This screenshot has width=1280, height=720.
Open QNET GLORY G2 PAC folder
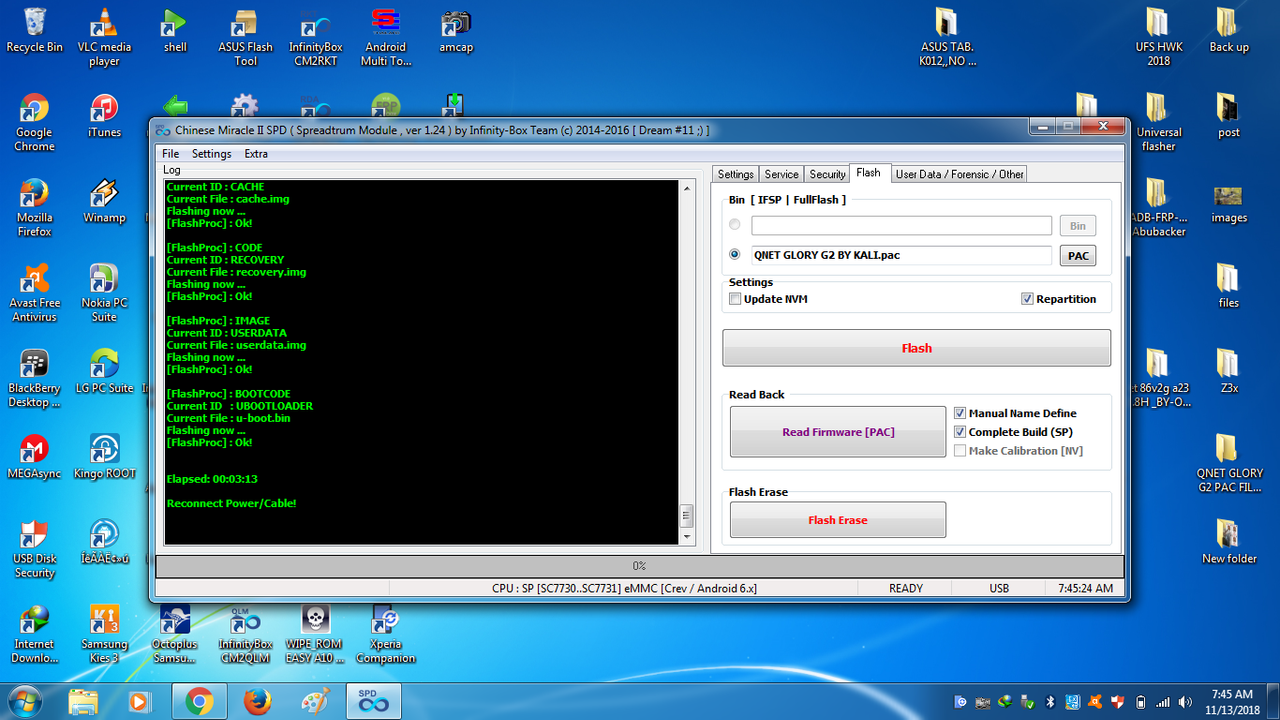(x=1229, y=463)
